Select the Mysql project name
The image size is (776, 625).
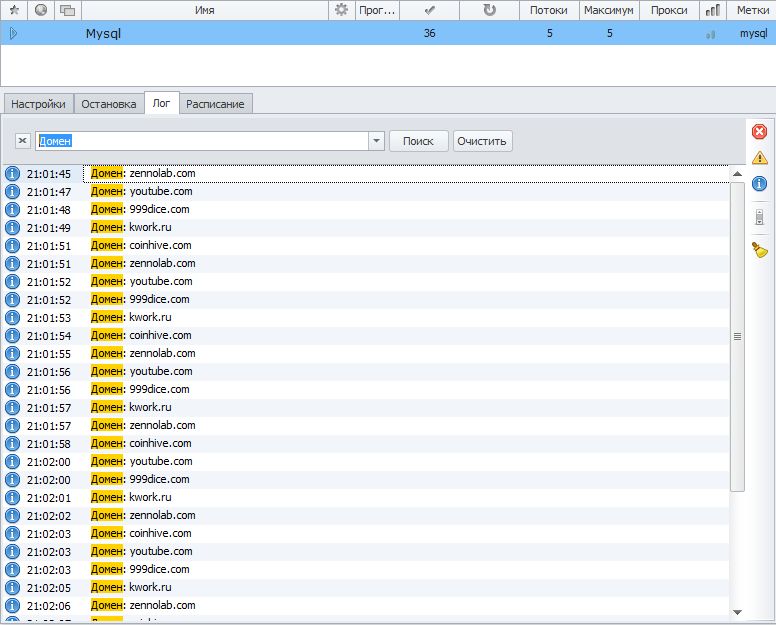pos(103,33)
